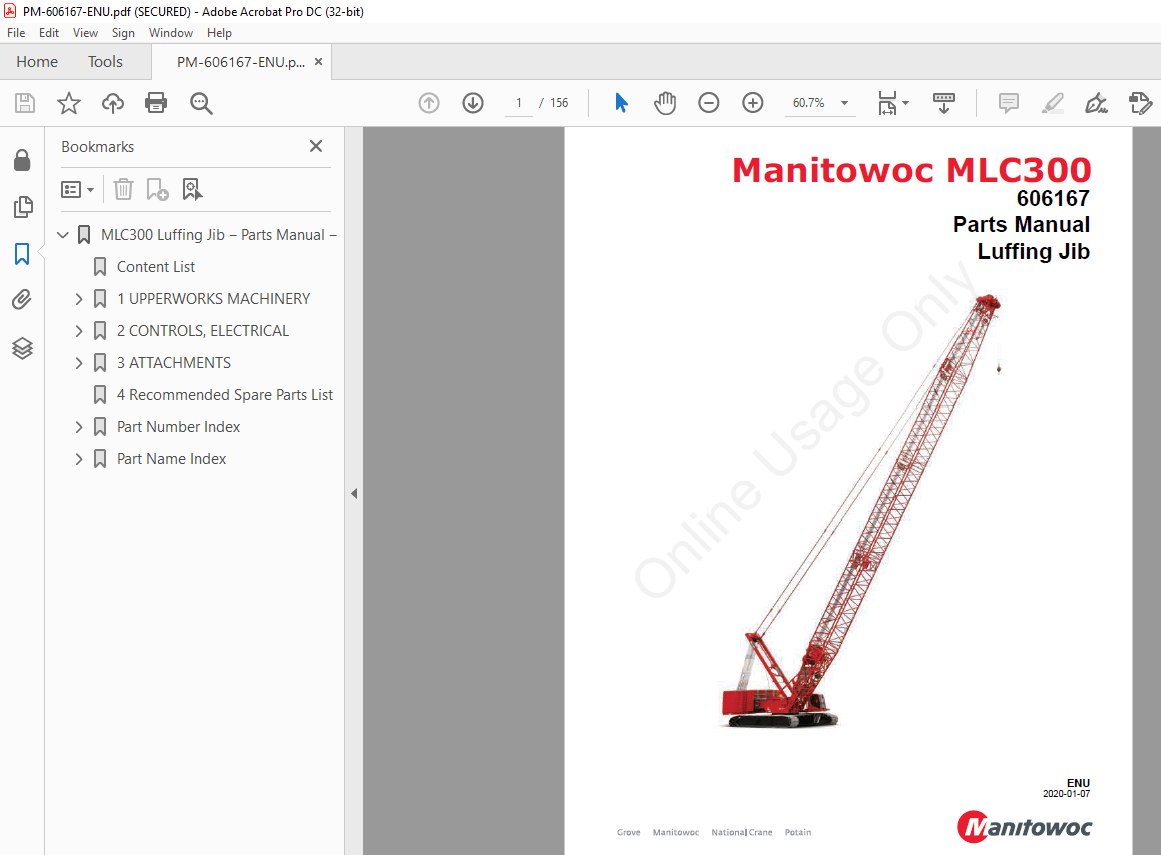Select 3 ATTACHMENTS bookmark text

174,363
